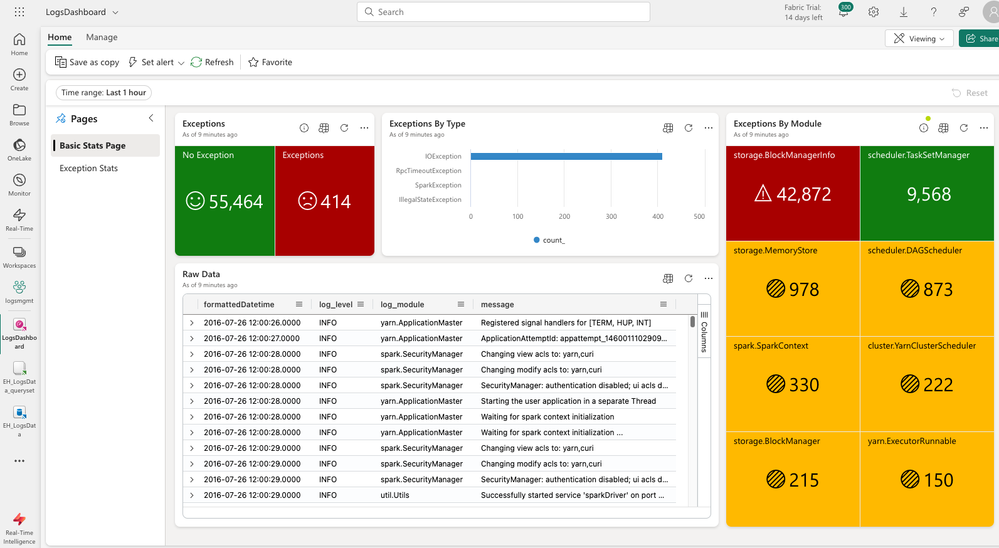Viewport: 999px width, 548px height.
Task: Open log_module column menu
Action: coord(461,305)
